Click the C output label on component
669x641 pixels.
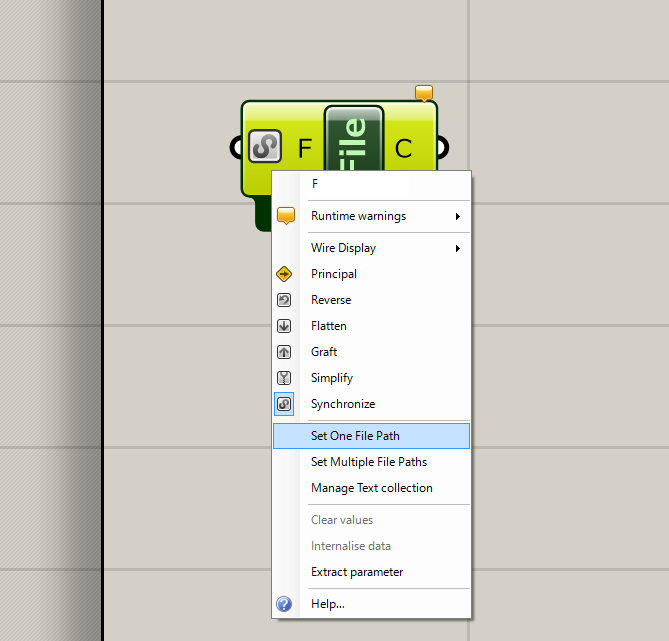403,148
